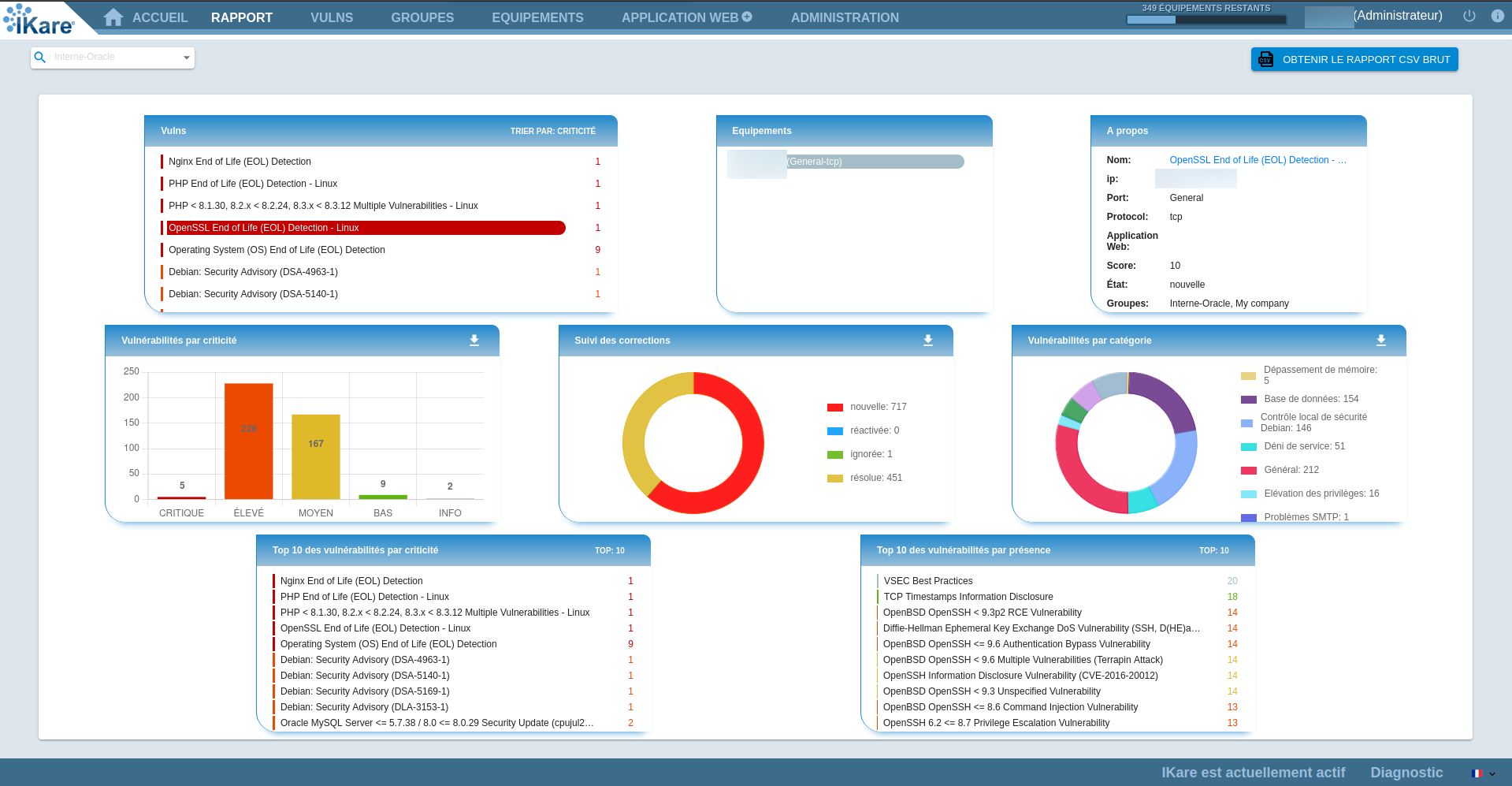Click the CSV file icon
The height and width of the screenshot is (786, 1512).
[x=1266, y=59]
